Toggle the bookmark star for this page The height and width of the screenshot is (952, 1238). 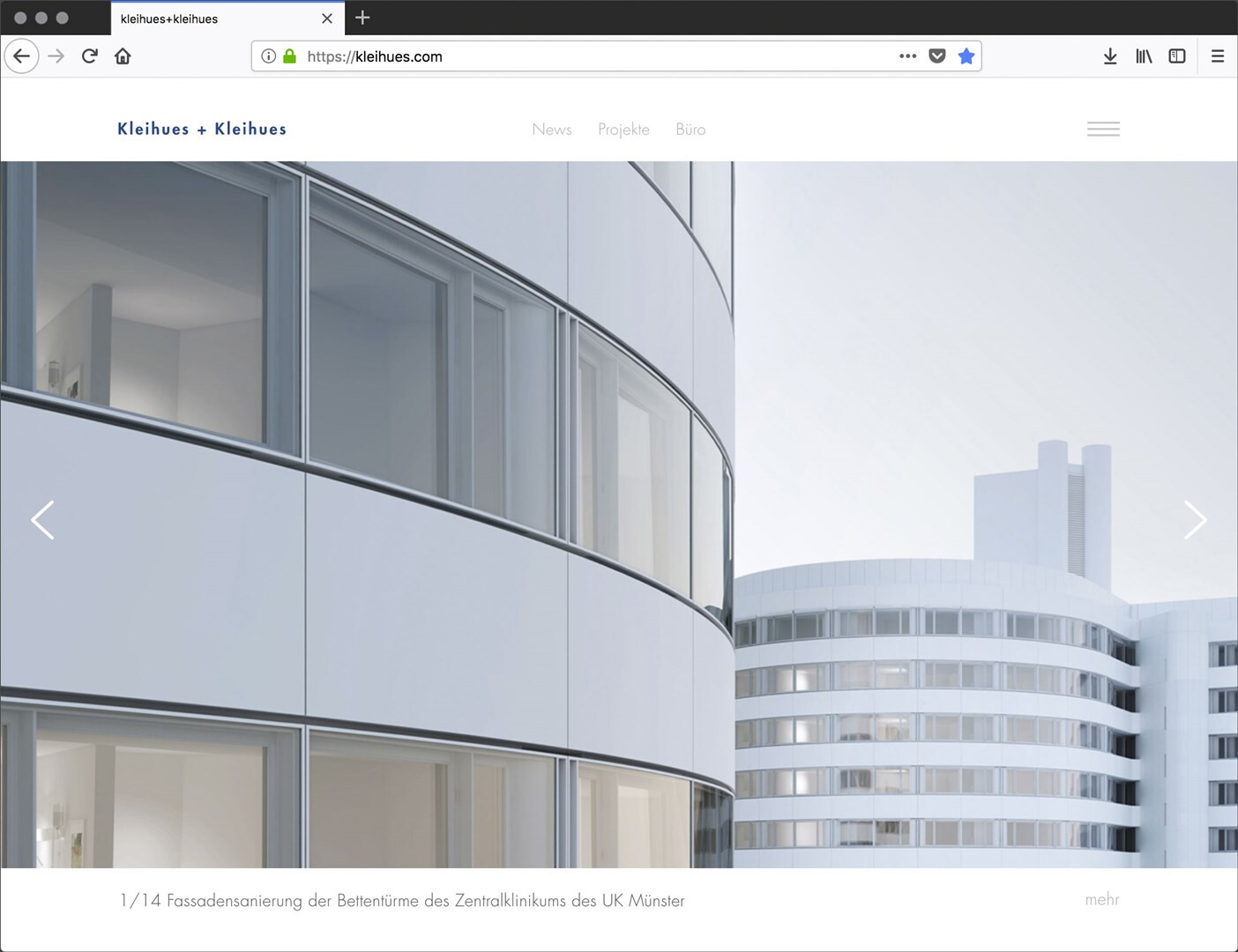point(966,56)
